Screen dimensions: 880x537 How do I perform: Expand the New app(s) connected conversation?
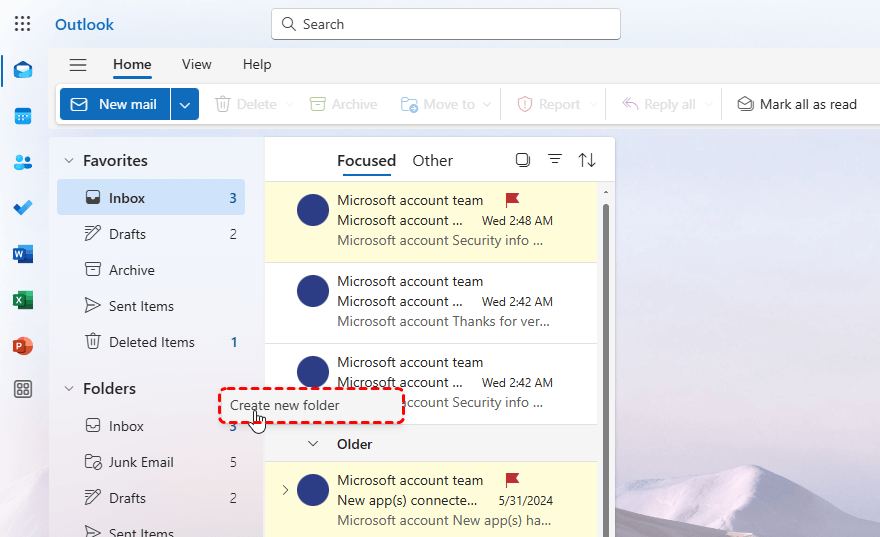point(285,490)
